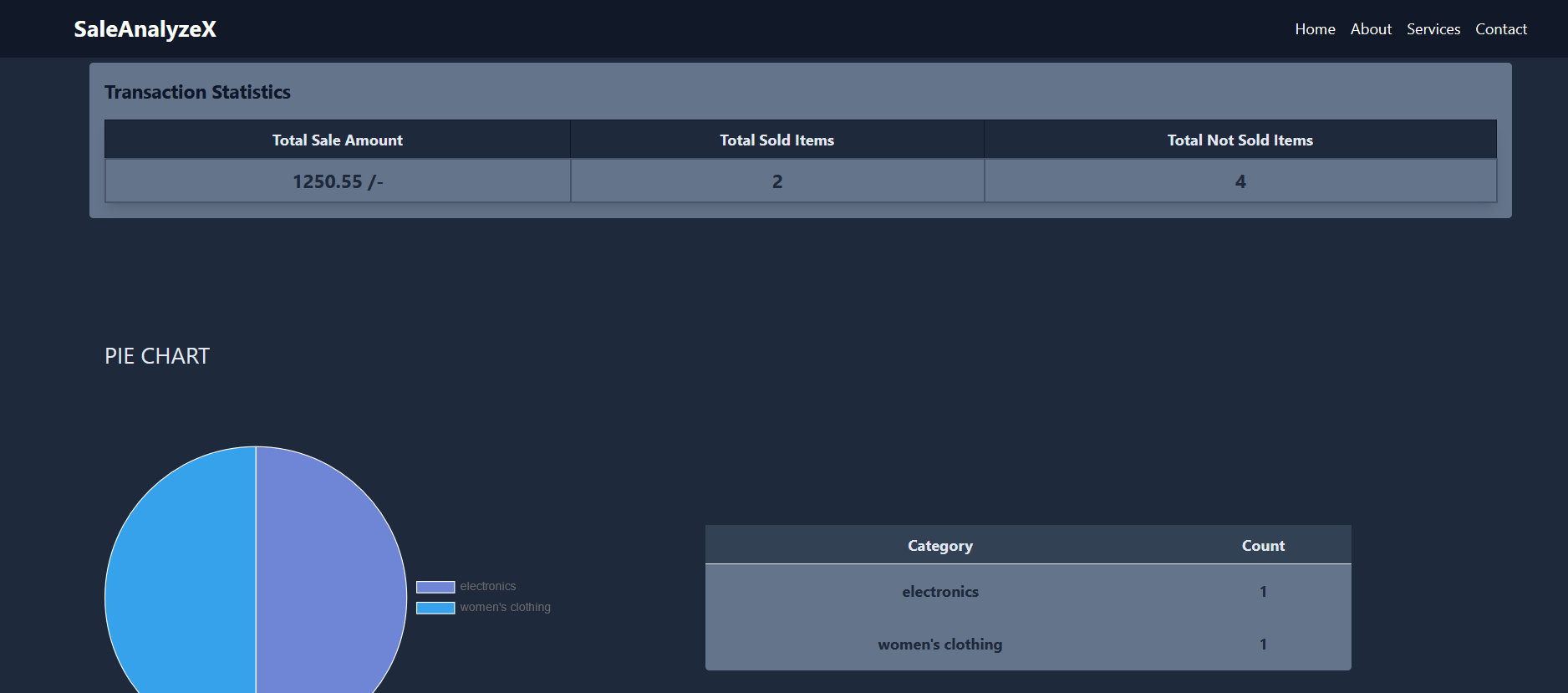Click the SaleAnalyzeX logo title

[x=145, y=29]
